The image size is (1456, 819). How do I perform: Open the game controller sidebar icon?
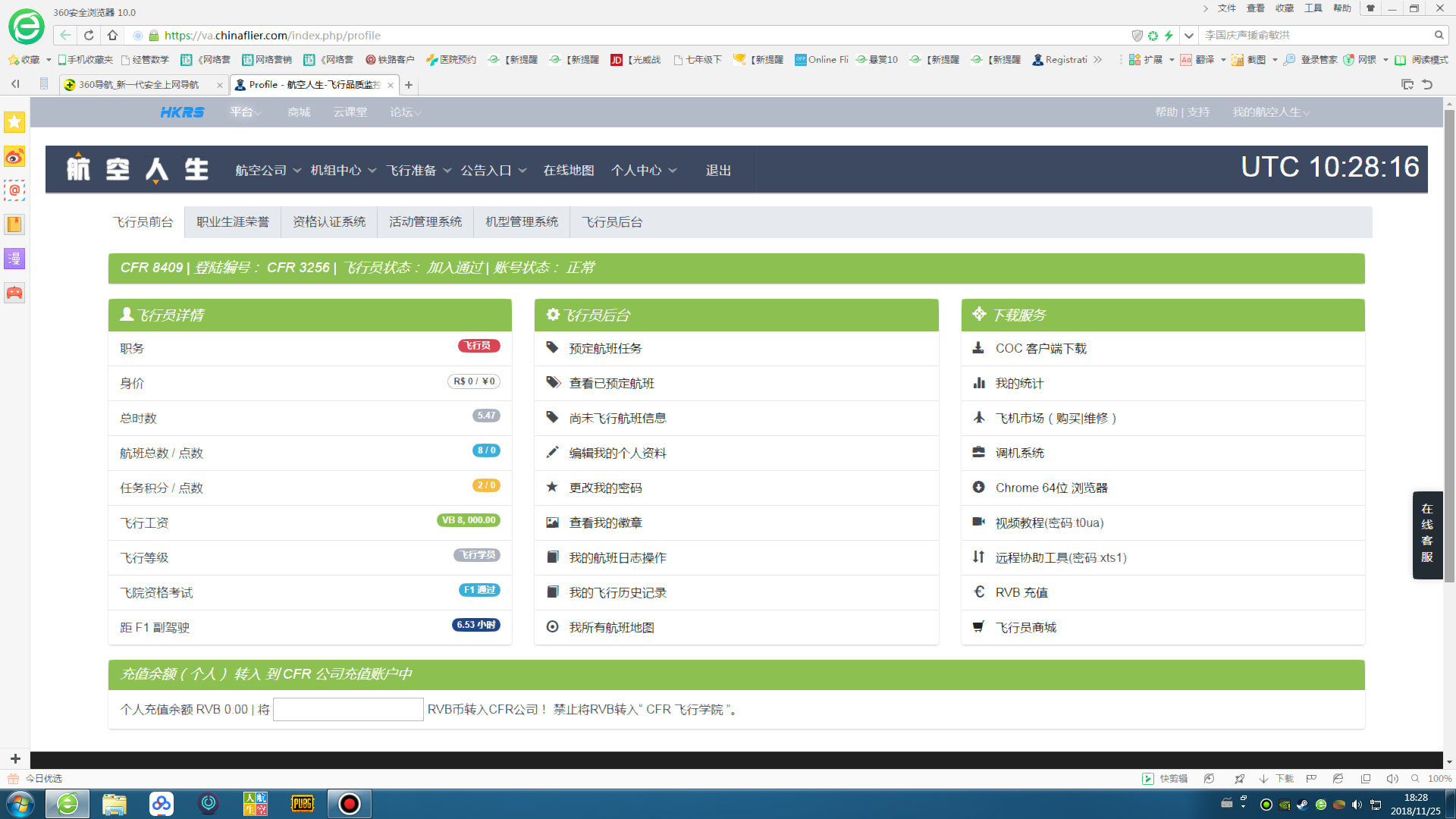pyautogui.click(x=14, y=293)
